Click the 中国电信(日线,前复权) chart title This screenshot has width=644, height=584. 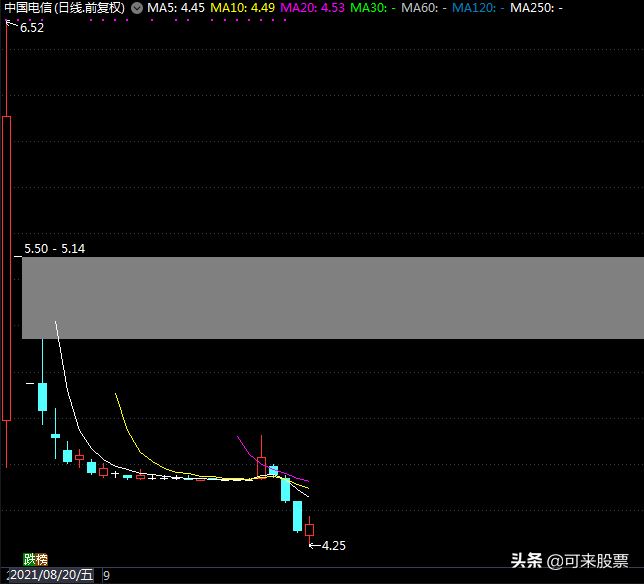click(64, 8)
